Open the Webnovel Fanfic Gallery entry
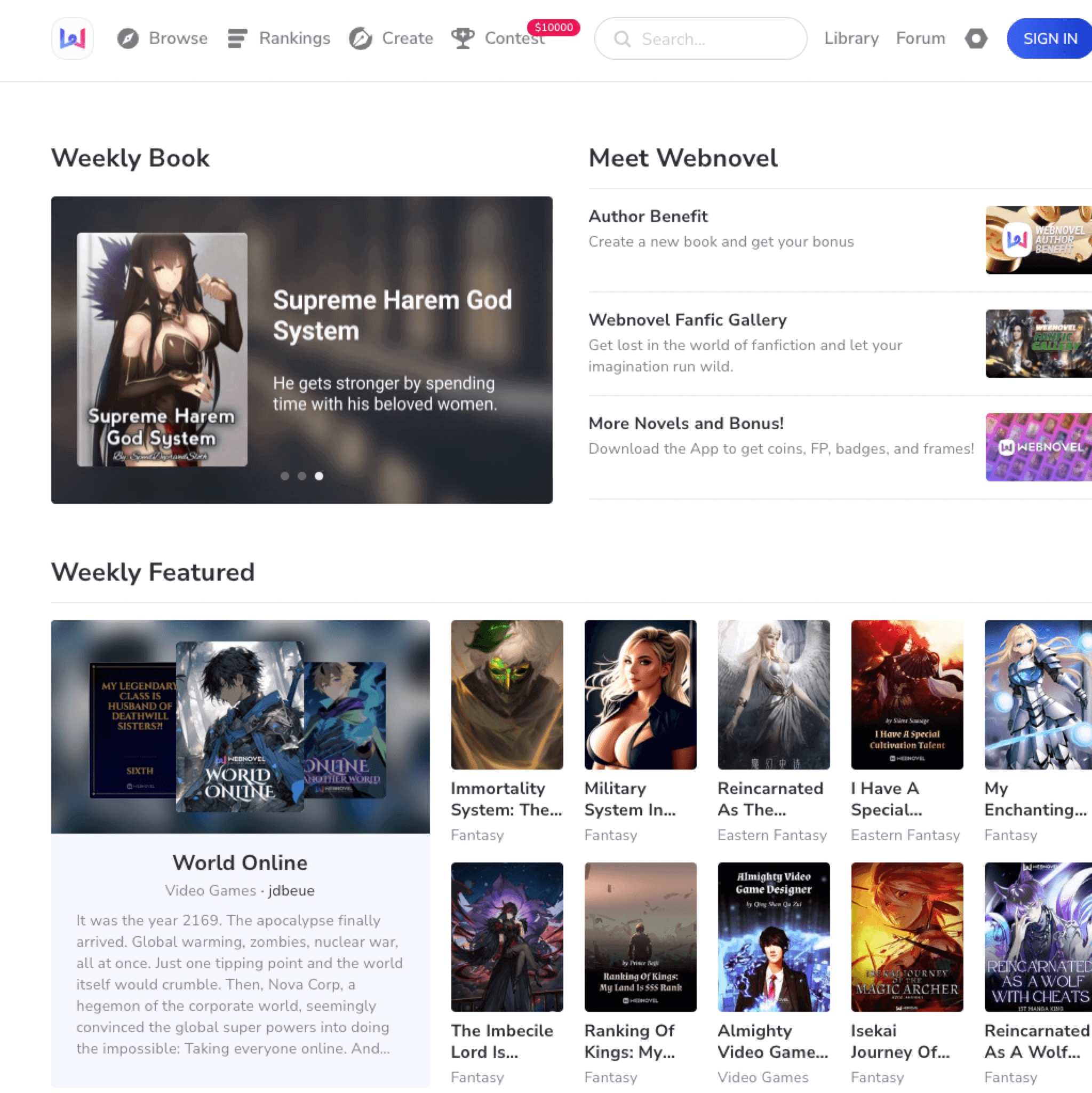1092x1093 pixels. (x=687, y=320)
